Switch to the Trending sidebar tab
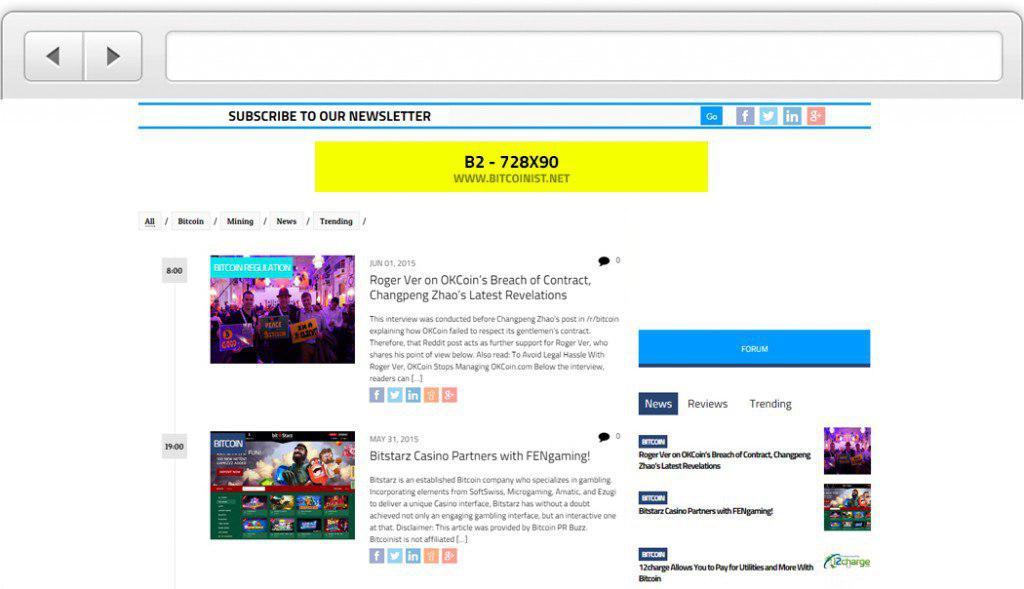The width and height of the screenshot is (1024, 589). point(770,404)
